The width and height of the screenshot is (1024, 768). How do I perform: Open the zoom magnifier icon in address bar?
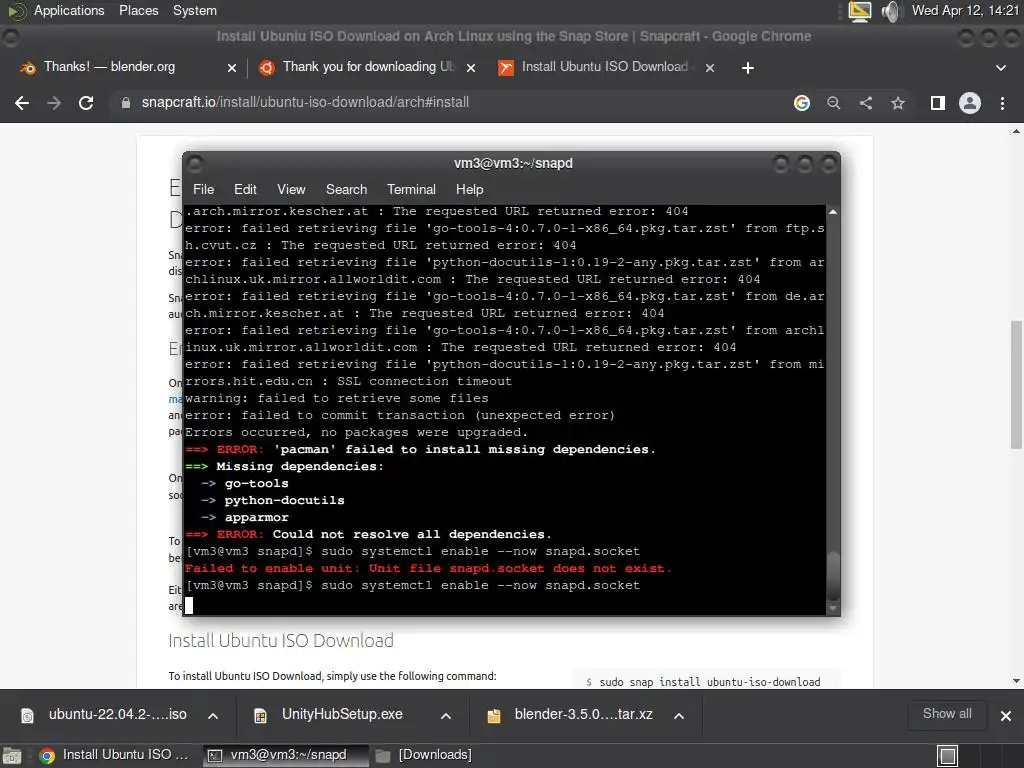tap(834, 103)
